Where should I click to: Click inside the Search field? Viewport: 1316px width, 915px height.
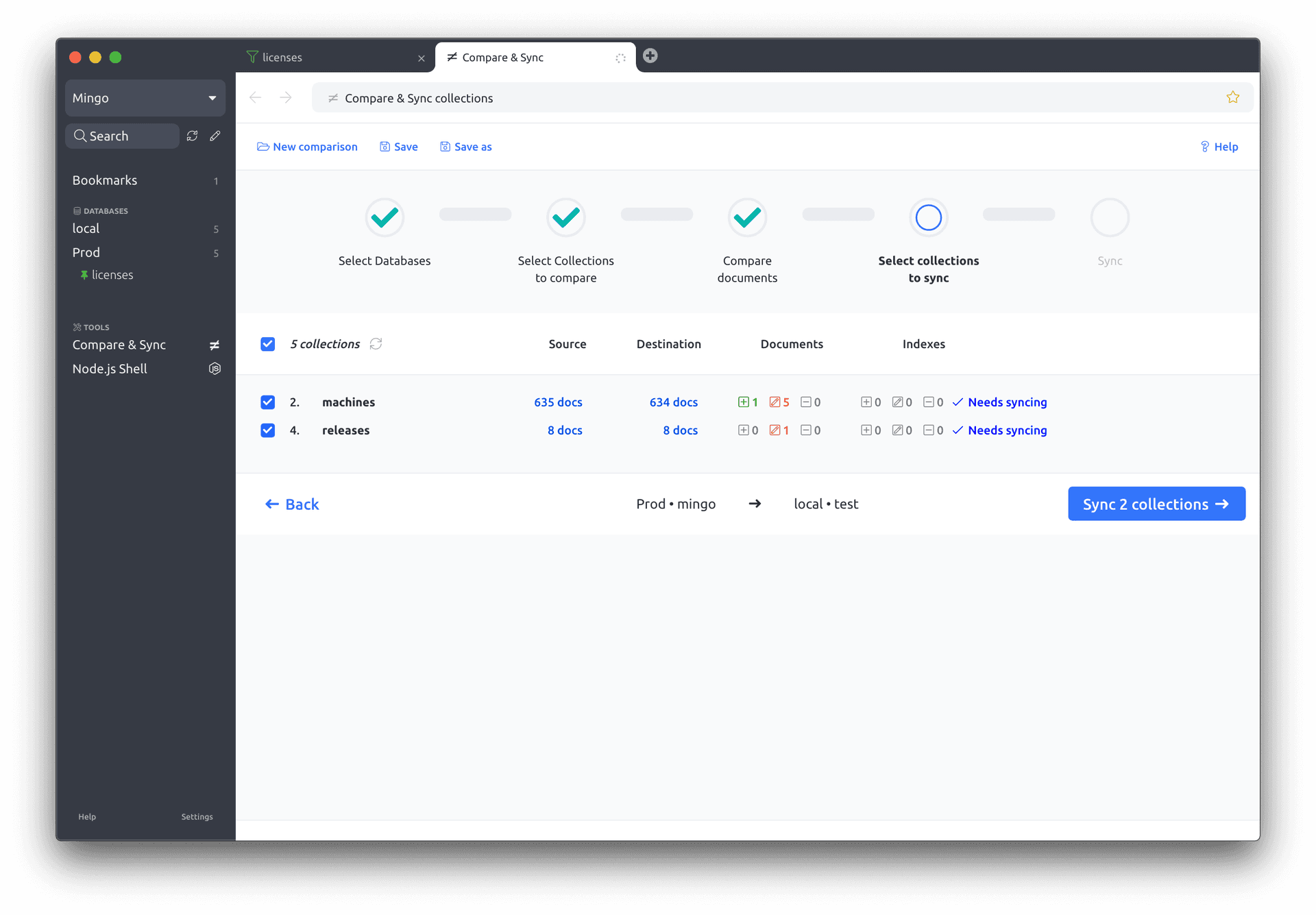point(122,136)
